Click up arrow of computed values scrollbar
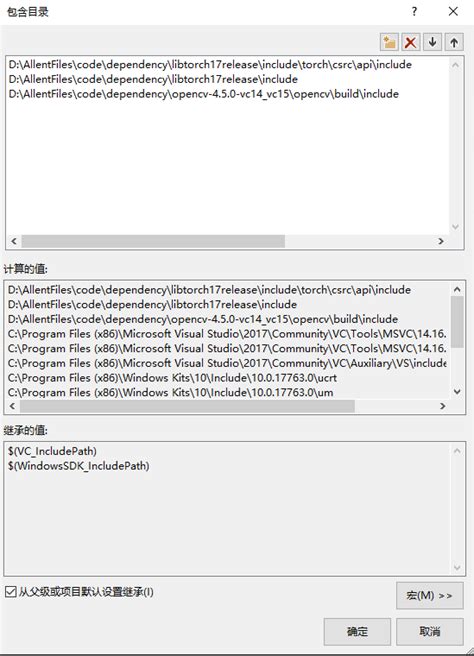474x656 pixels. pos(457,289)
